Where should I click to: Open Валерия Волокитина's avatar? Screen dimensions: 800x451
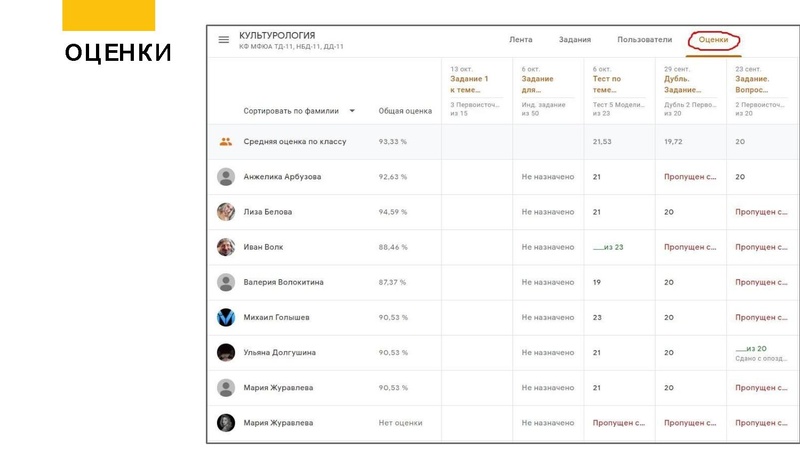point(226,282)
